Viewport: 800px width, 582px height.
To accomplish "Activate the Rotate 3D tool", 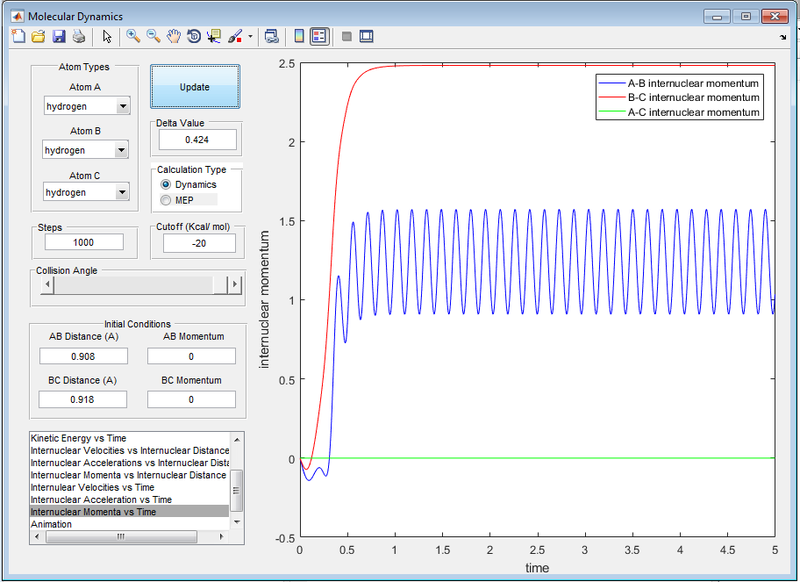I will [x=194, y=37].
